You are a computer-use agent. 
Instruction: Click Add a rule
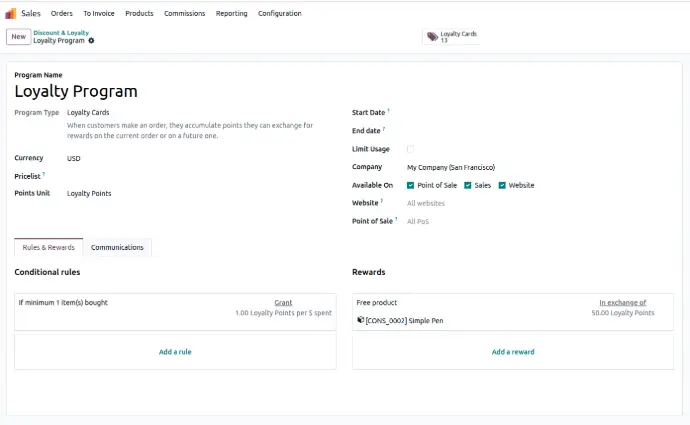tap(175, 352)
